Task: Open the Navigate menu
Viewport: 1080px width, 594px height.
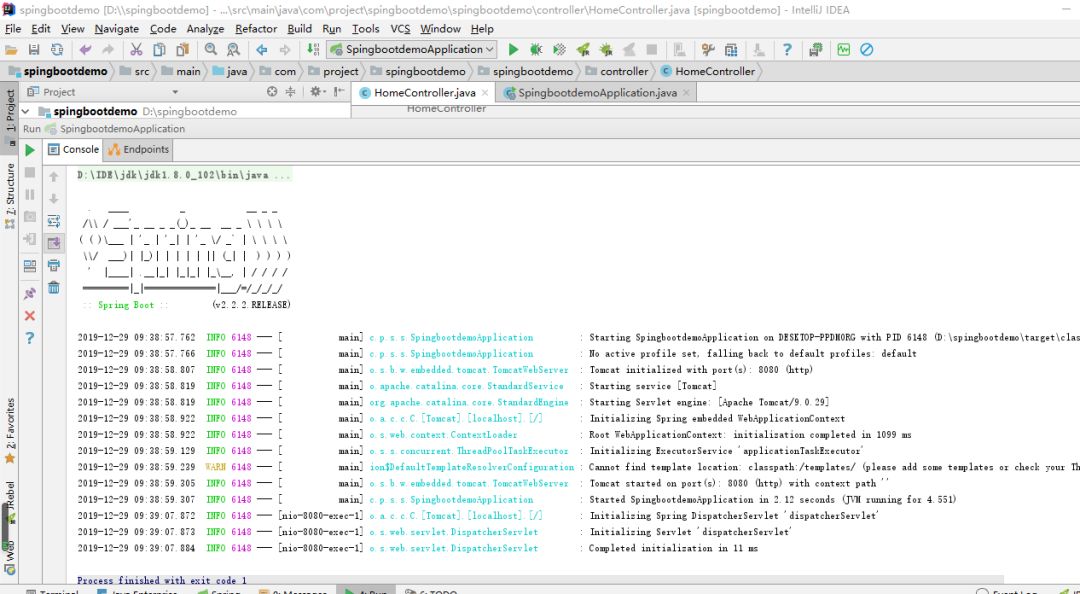Action: coord(116,29)
